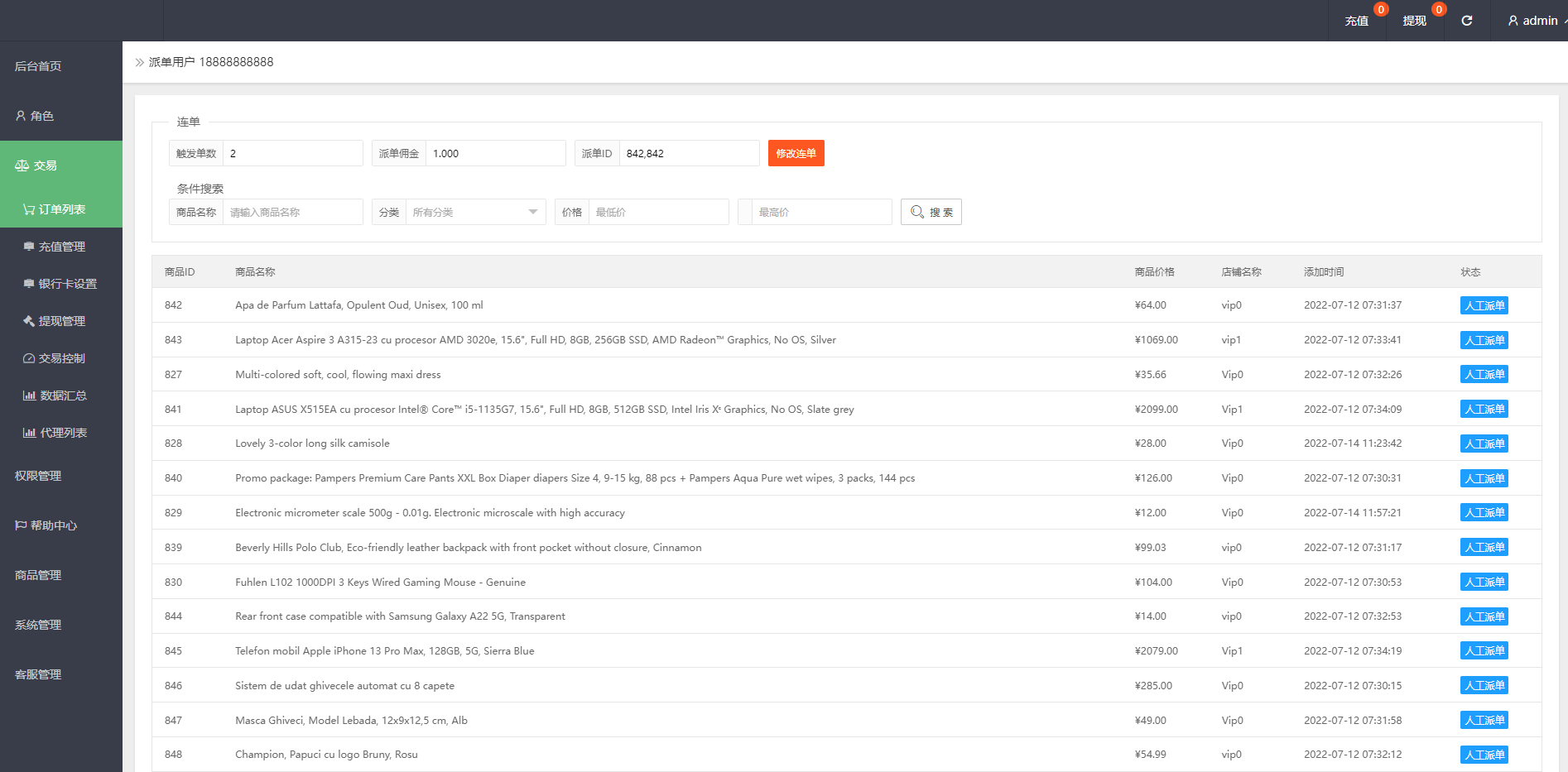Image resolution: width=1568 pixels, height=772 pixels.
Task: Focus the 商品名称 search input
Action: coord(292,212)
